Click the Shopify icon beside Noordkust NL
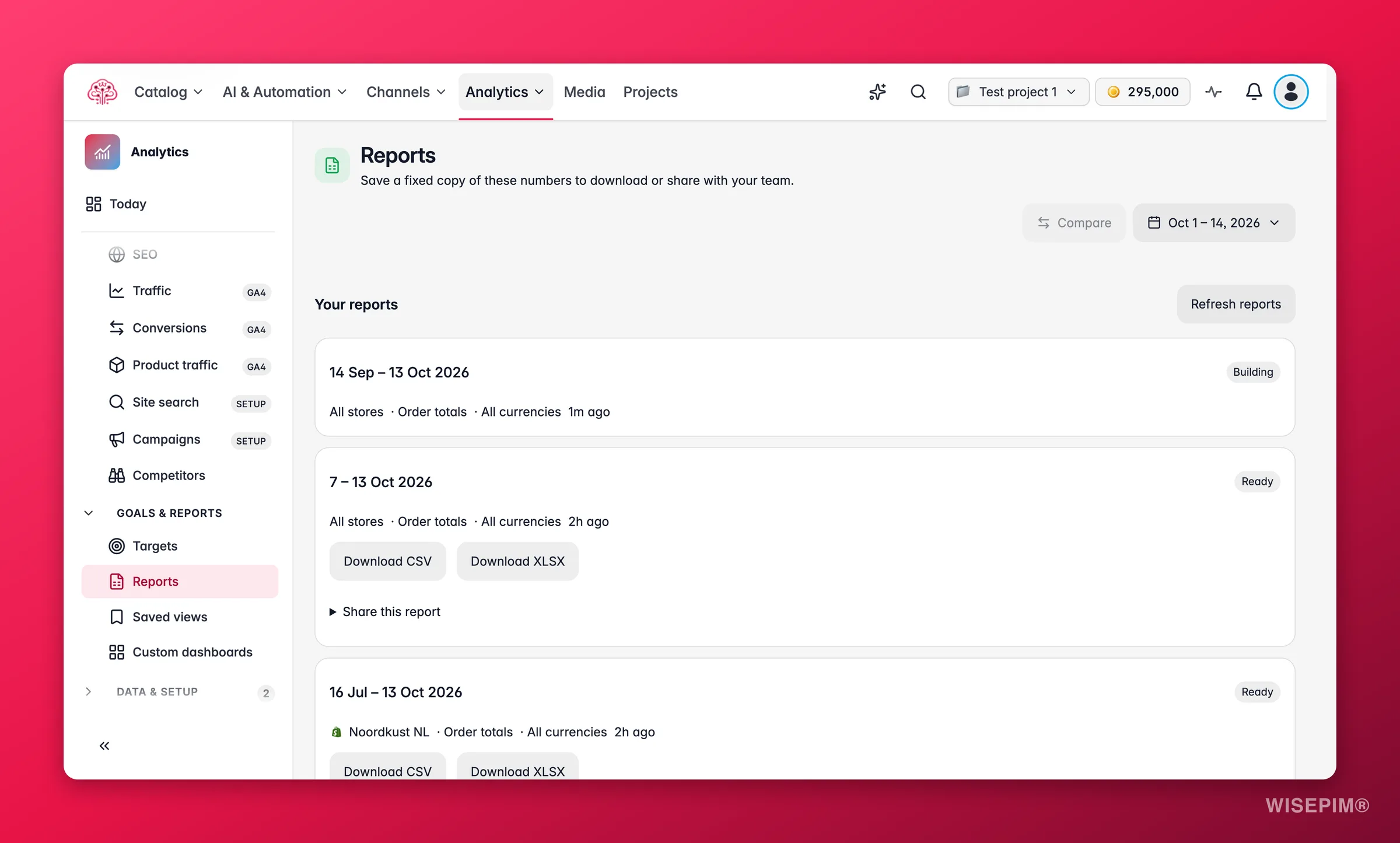This screenshot has width=1400, height=843. (x=337, y=732)
